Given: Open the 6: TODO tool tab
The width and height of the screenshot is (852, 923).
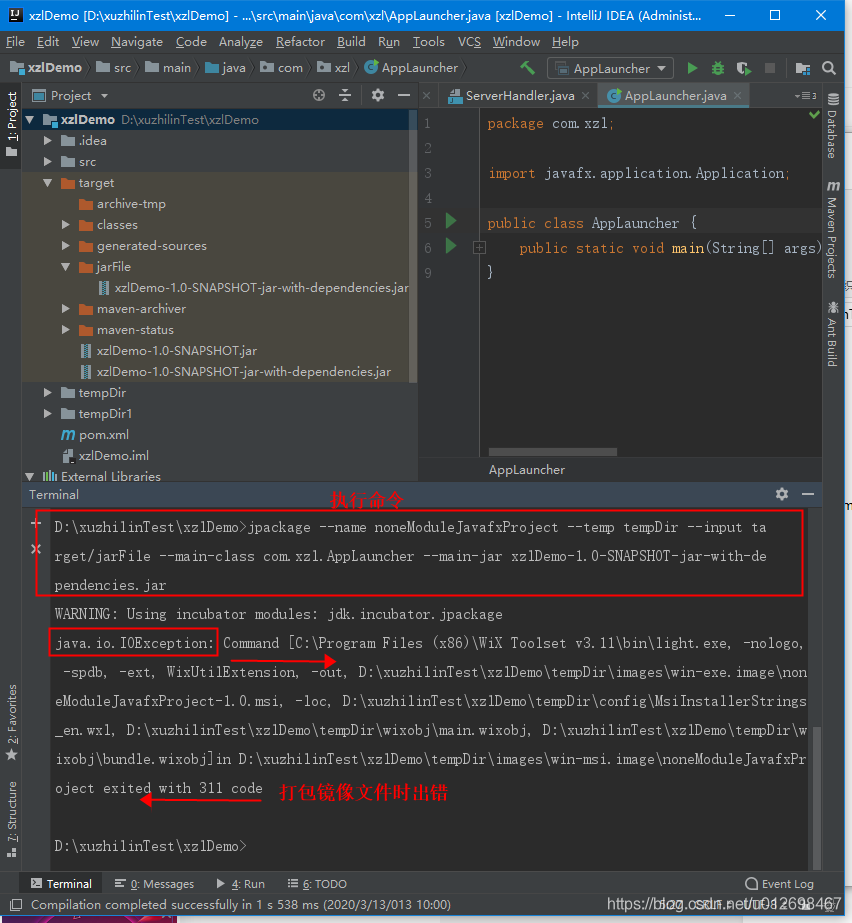Looking at the screenshot, I should pos(317,884).
